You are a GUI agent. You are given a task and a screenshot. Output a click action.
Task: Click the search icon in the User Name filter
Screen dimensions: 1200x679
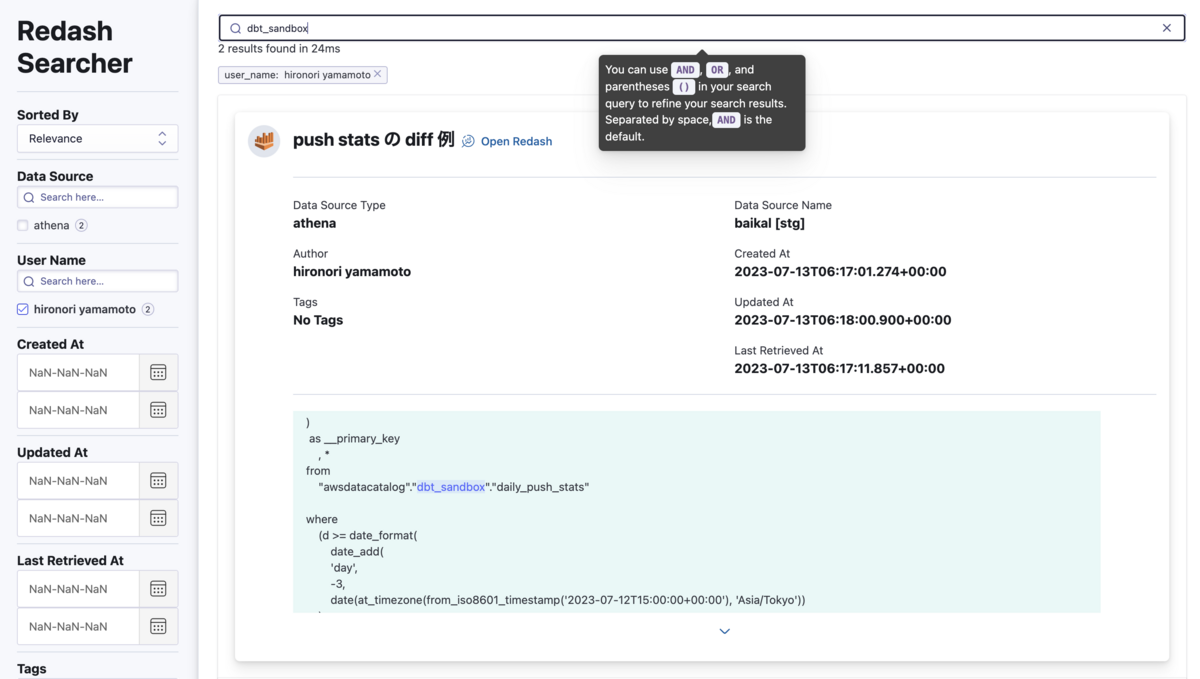pyautogui.click(x=28, y=281)
